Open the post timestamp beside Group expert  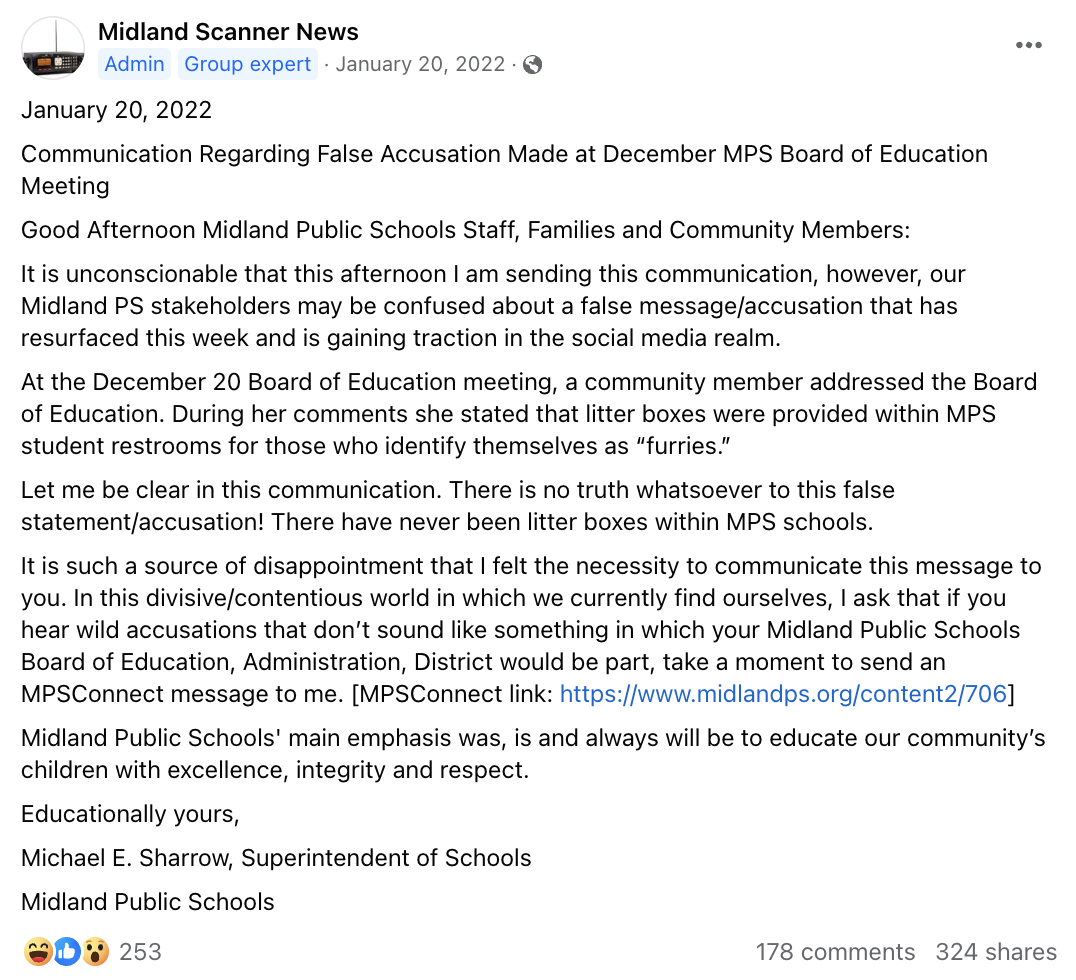(x=420, y=64)
